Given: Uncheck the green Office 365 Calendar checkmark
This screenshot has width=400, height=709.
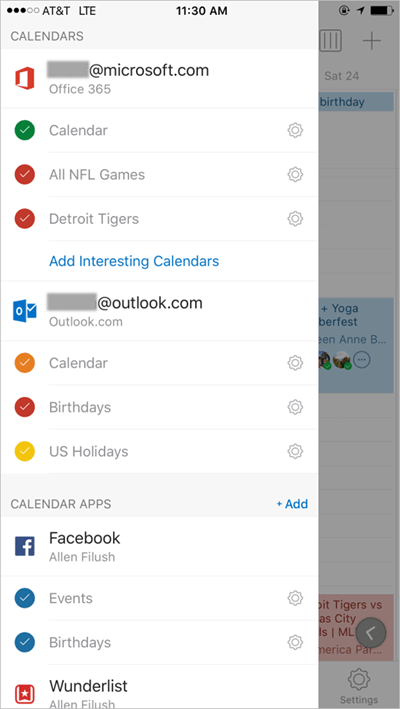Looking at the screenshot, I should point(25,130).
